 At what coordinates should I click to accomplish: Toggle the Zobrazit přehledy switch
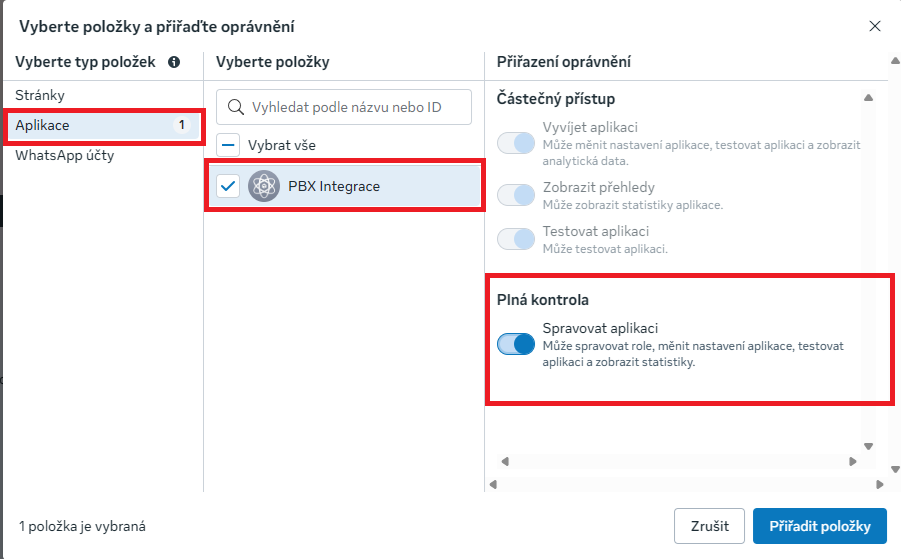(x=517, y=195)
